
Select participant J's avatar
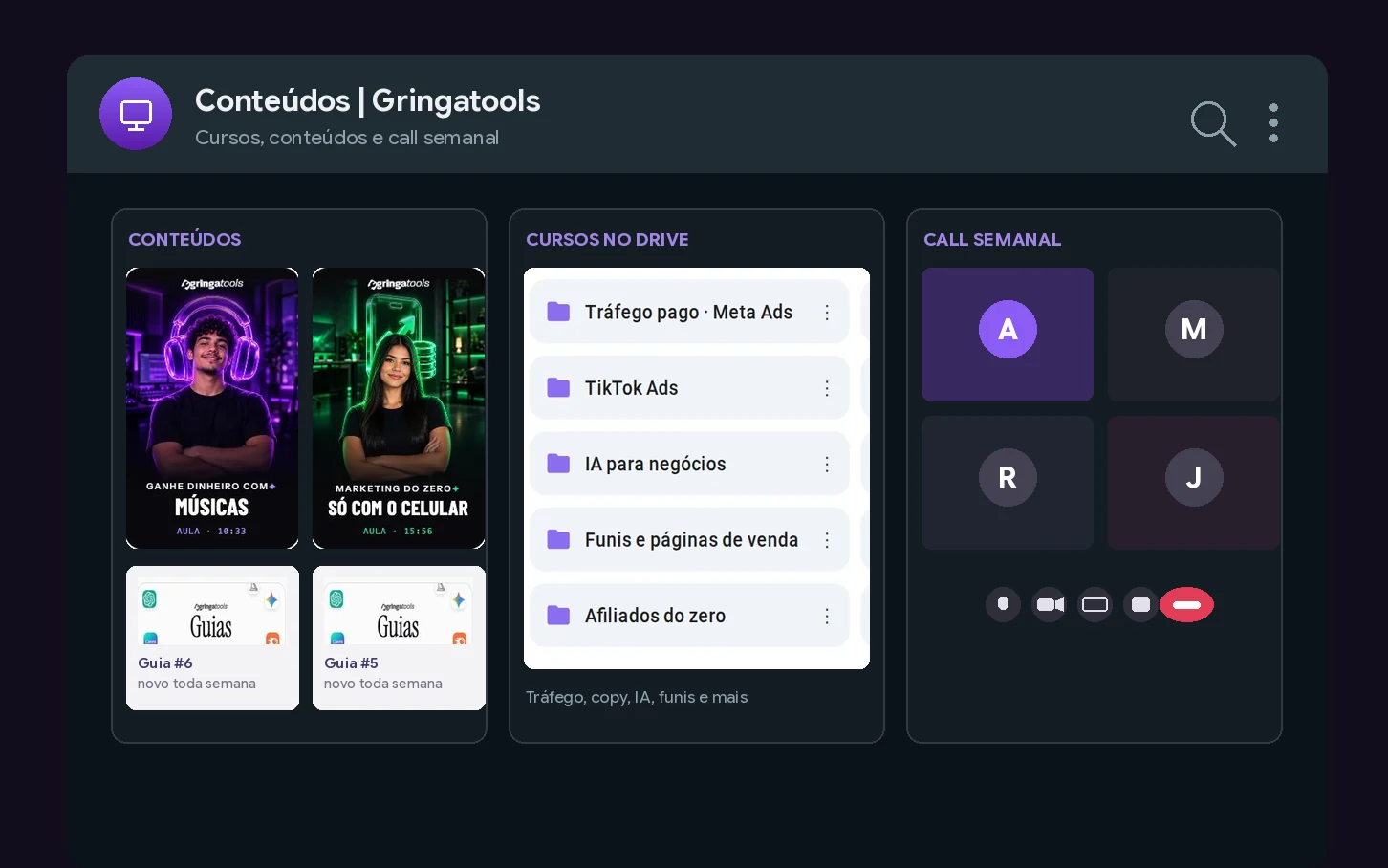coord(1194,477)
